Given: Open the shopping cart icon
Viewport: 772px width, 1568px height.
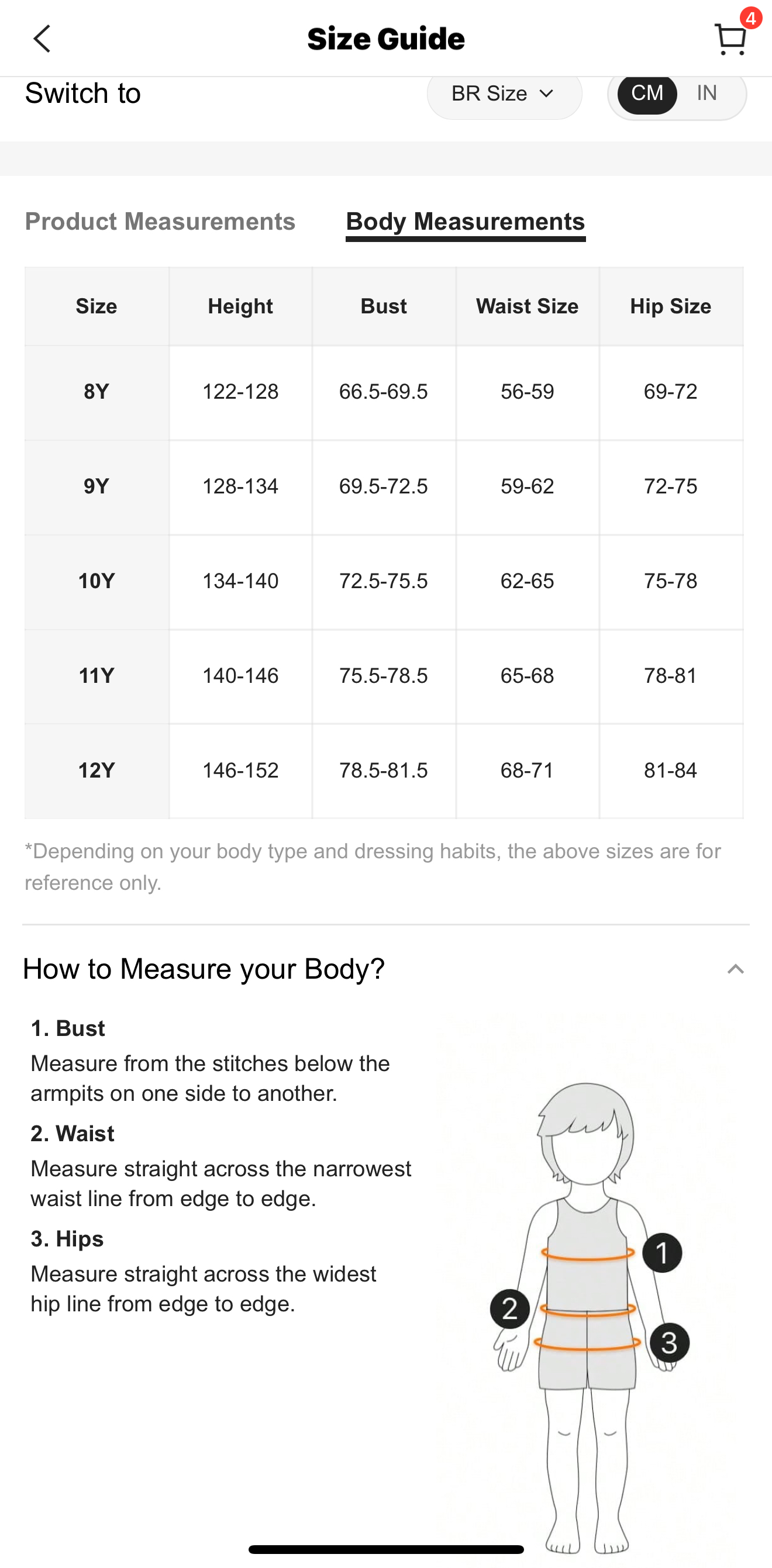Looking at the screenshot, I should (x=729, y=40).
